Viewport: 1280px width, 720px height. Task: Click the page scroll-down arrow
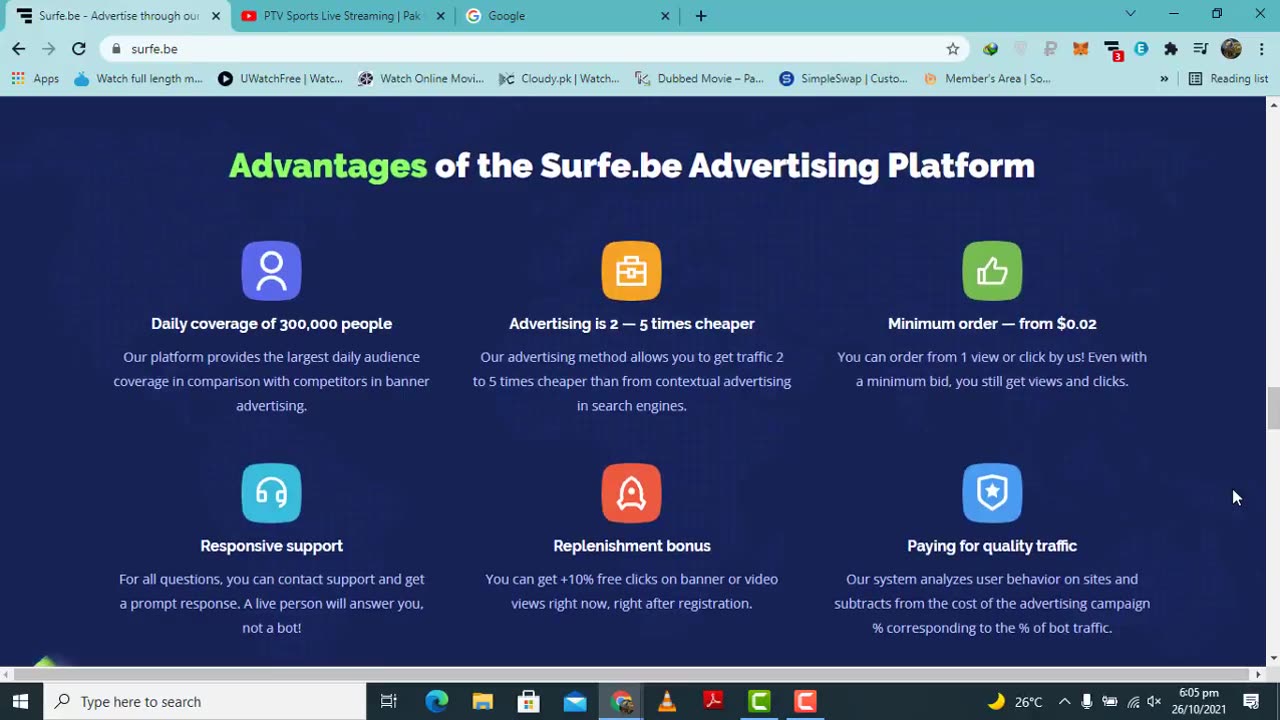pyautogui.click(x=1273, y=658)
